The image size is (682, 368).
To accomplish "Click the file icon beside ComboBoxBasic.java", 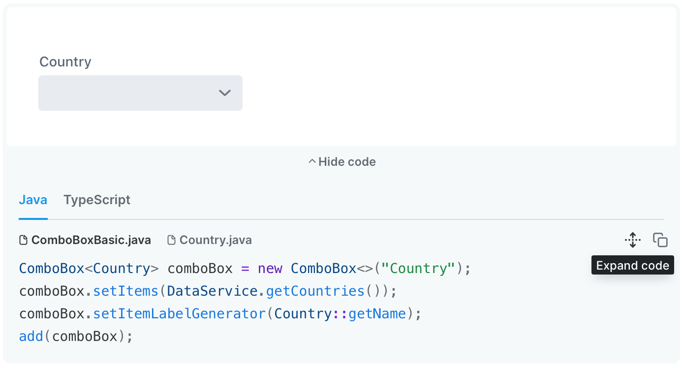I will tap(23, 240).
